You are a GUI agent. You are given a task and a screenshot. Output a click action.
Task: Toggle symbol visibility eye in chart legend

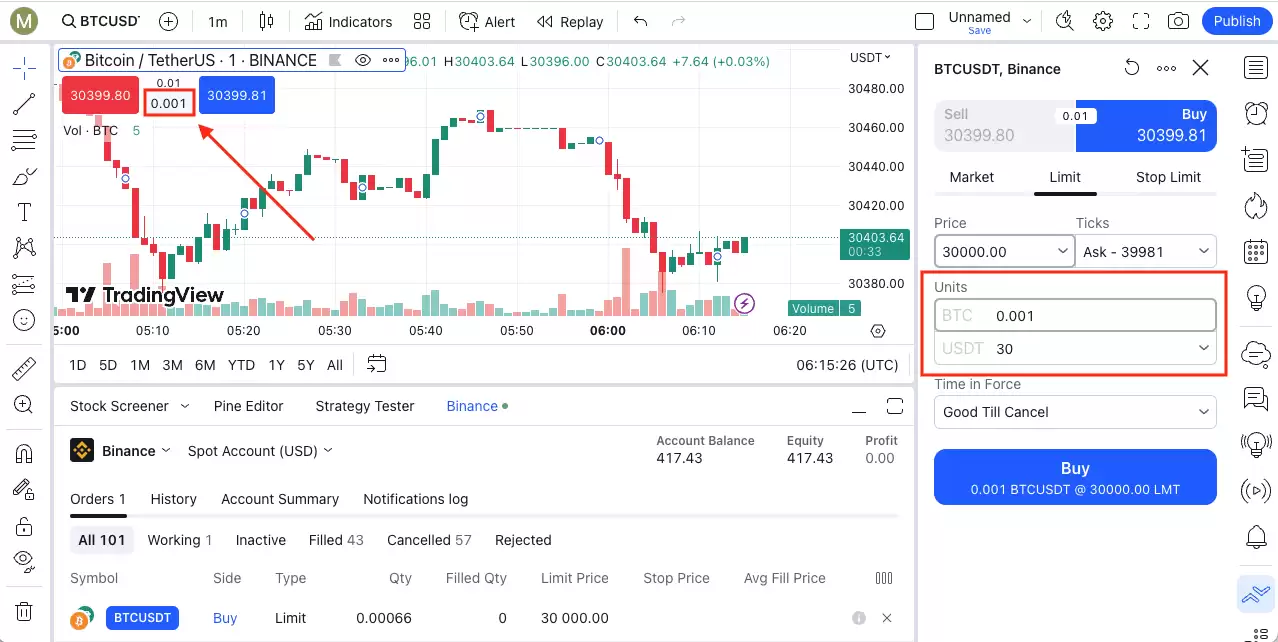tap(363, 60)
